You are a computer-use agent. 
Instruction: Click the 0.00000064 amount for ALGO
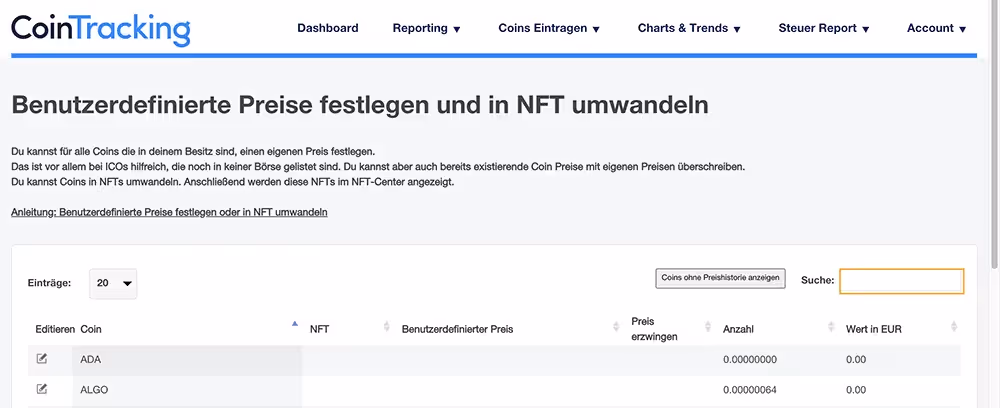(x=750, y=390)
